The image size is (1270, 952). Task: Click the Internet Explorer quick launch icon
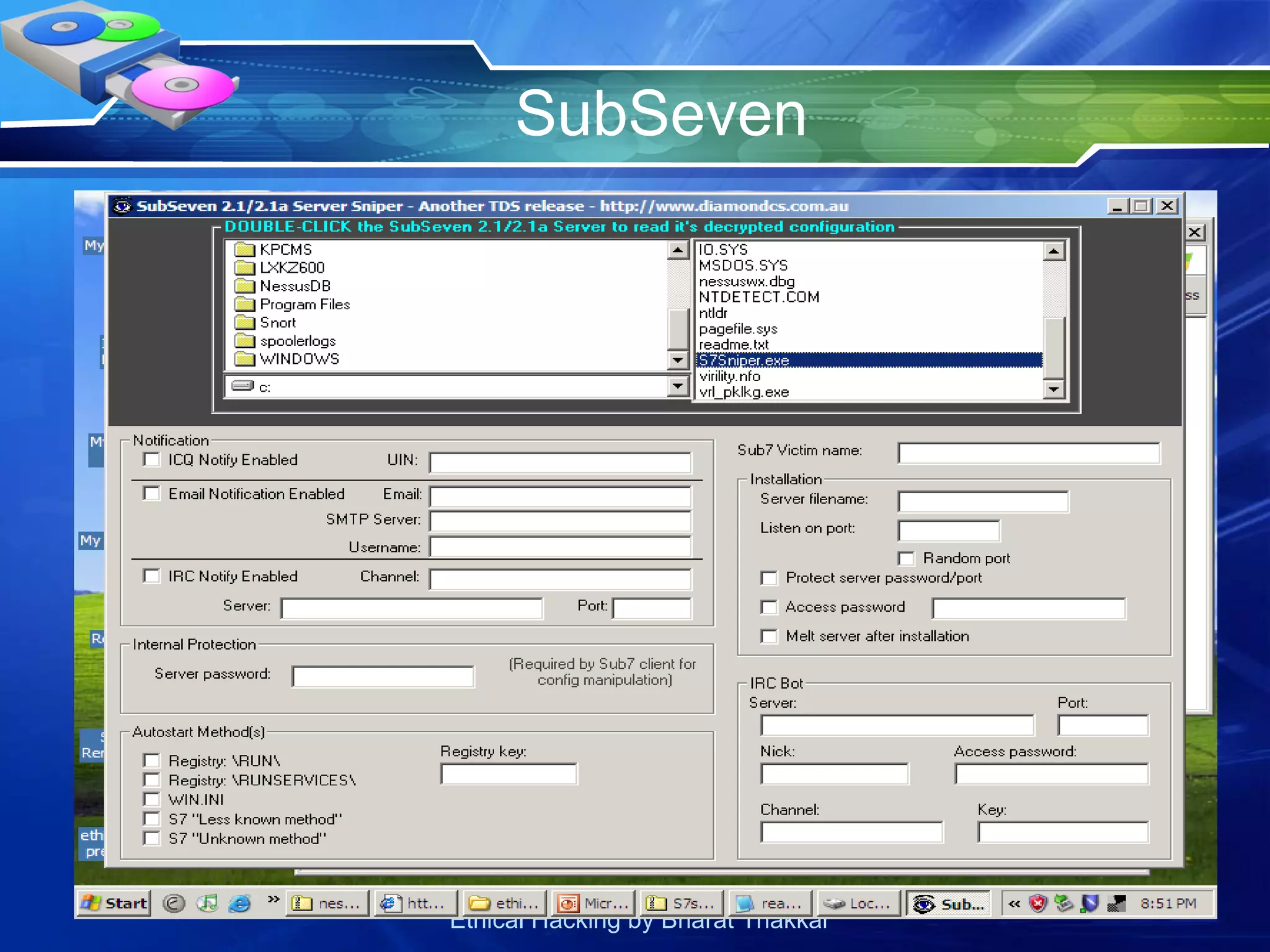coord(239,903)
